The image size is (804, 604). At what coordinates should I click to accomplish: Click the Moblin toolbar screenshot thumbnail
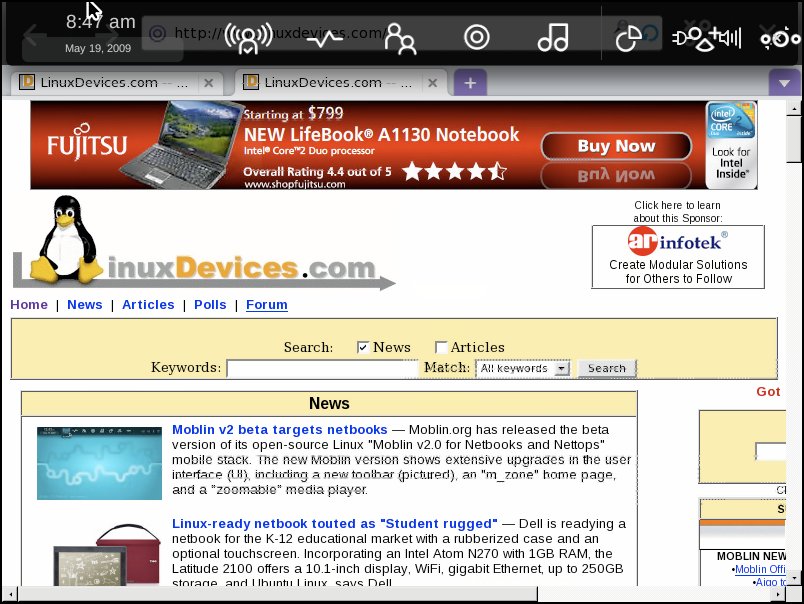[x=99, y=463]
